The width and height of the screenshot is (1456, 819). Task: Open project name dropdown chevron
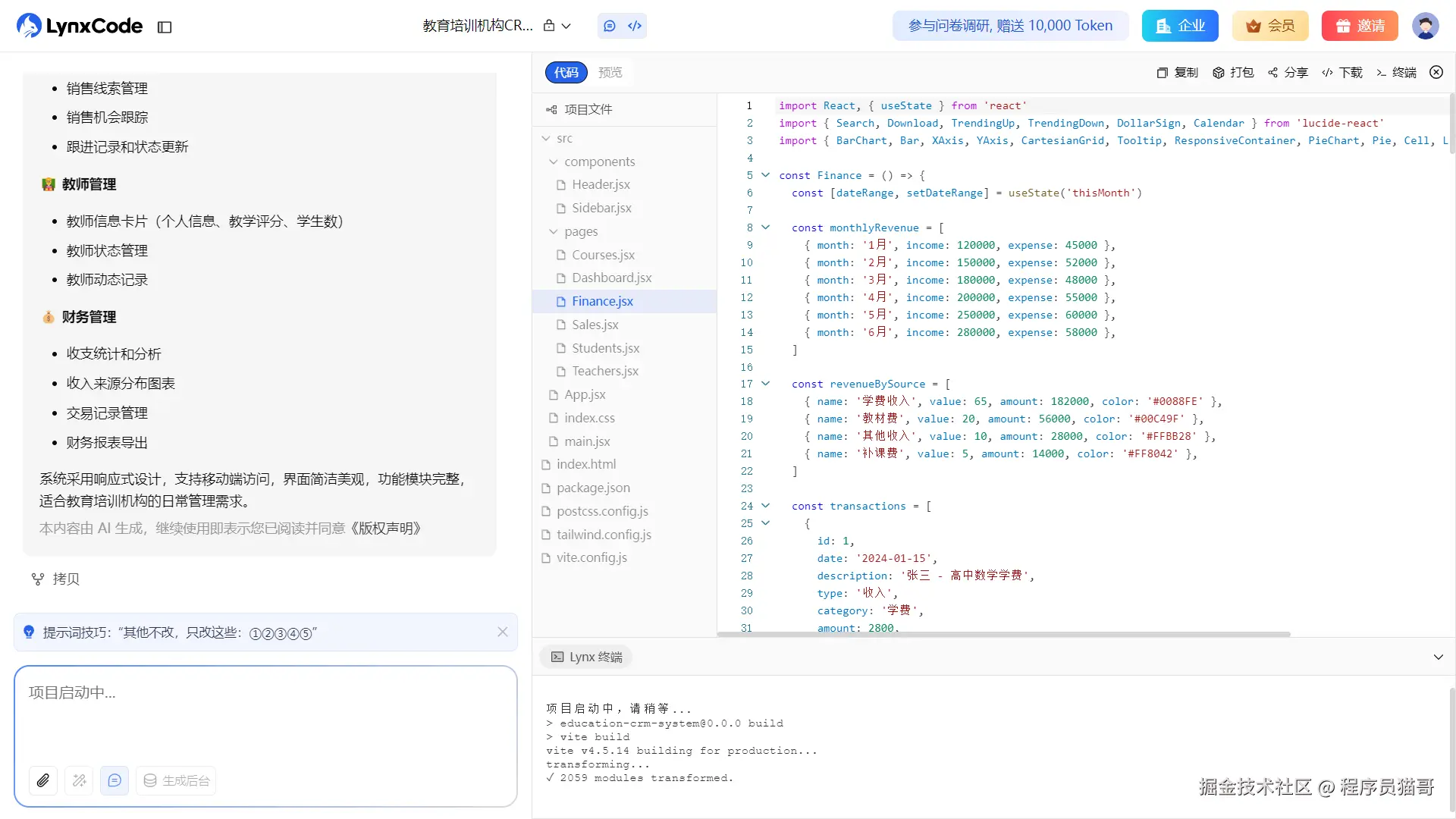[x=566, y=26]
